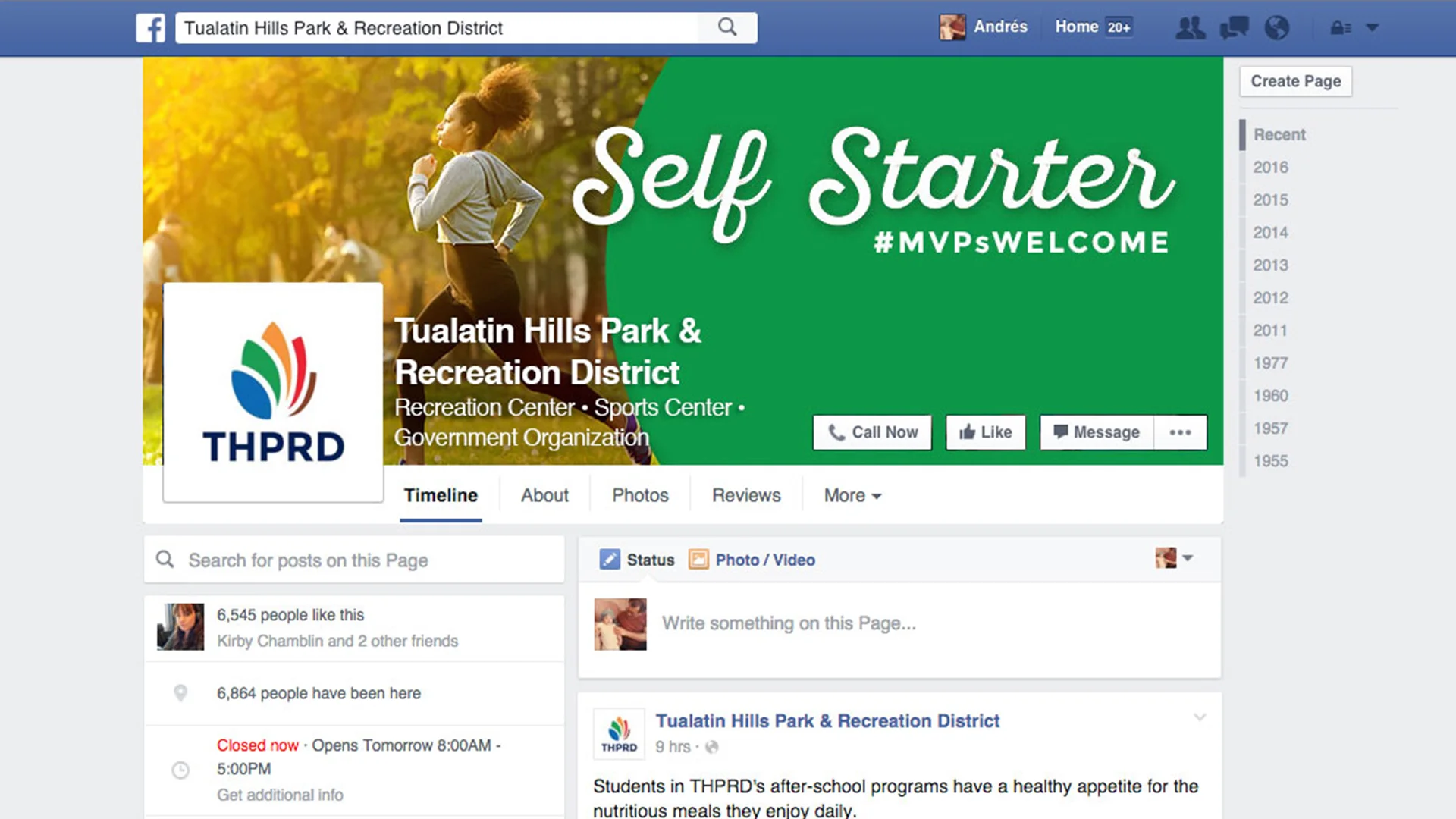This screenshot has width=1456, height=819.
Task: Click the Call Now button
Action: point(872,432)
